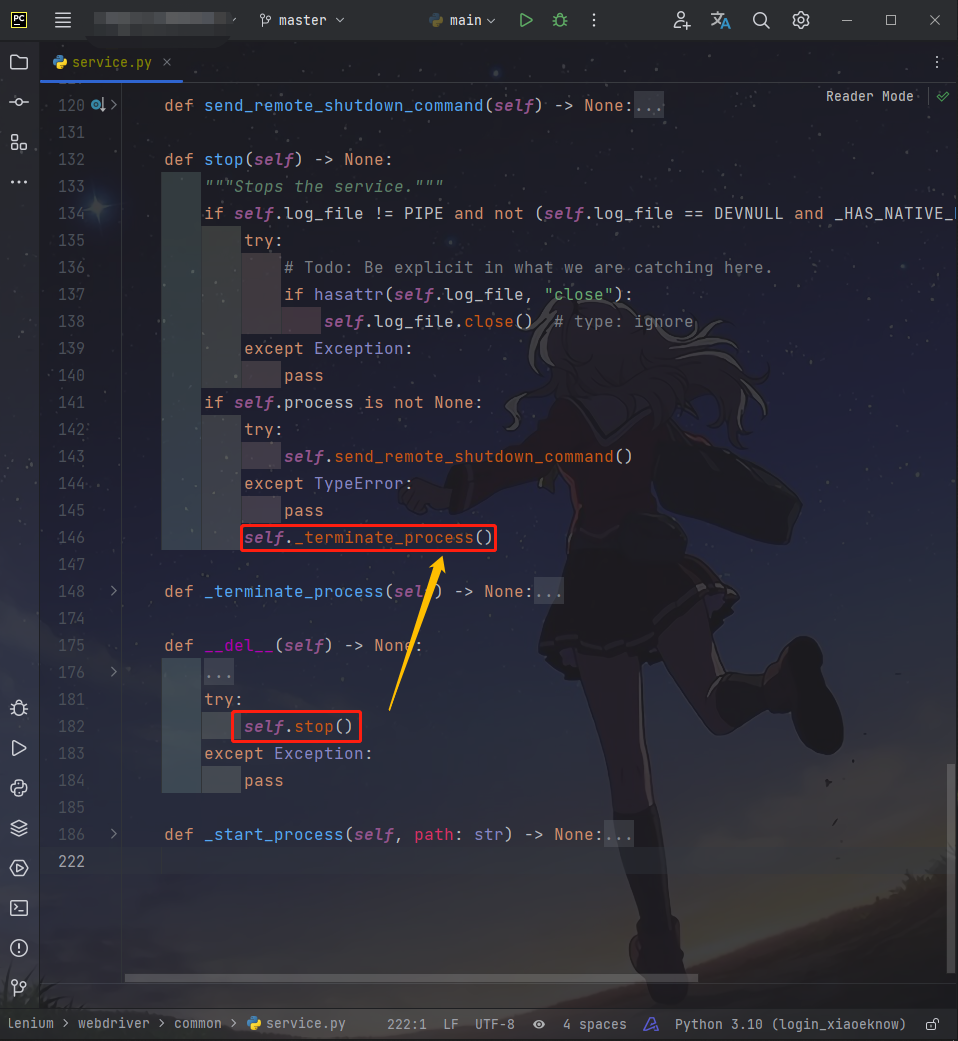
Task: Open more run actions menu
Action: (x=594, y=20)
